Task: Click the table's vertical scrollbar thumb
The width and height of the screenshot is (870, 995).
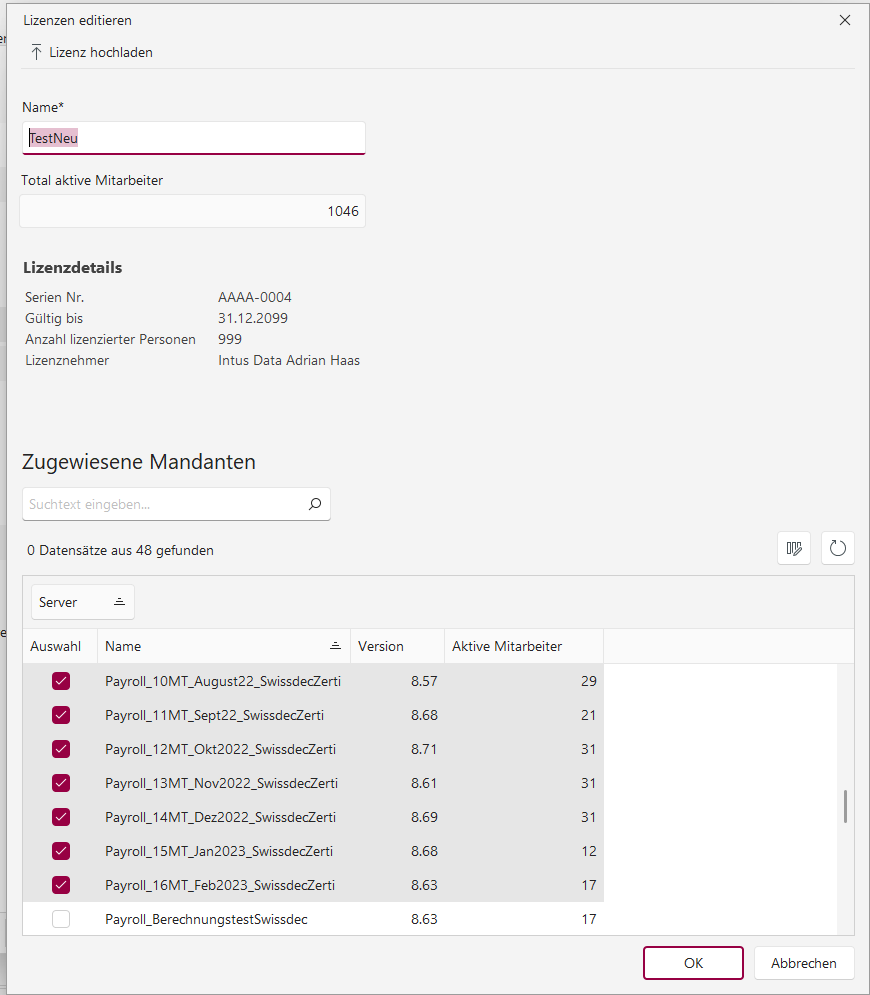Action: [x=845, y=806]
